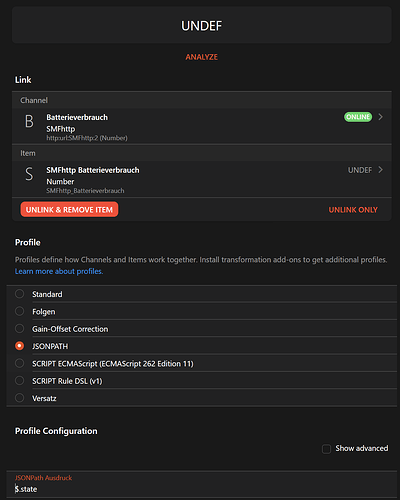Open SMFhttp Batterieverbrauch item via chevron
The height and width of the screenshot is (500, 400).
380,170
